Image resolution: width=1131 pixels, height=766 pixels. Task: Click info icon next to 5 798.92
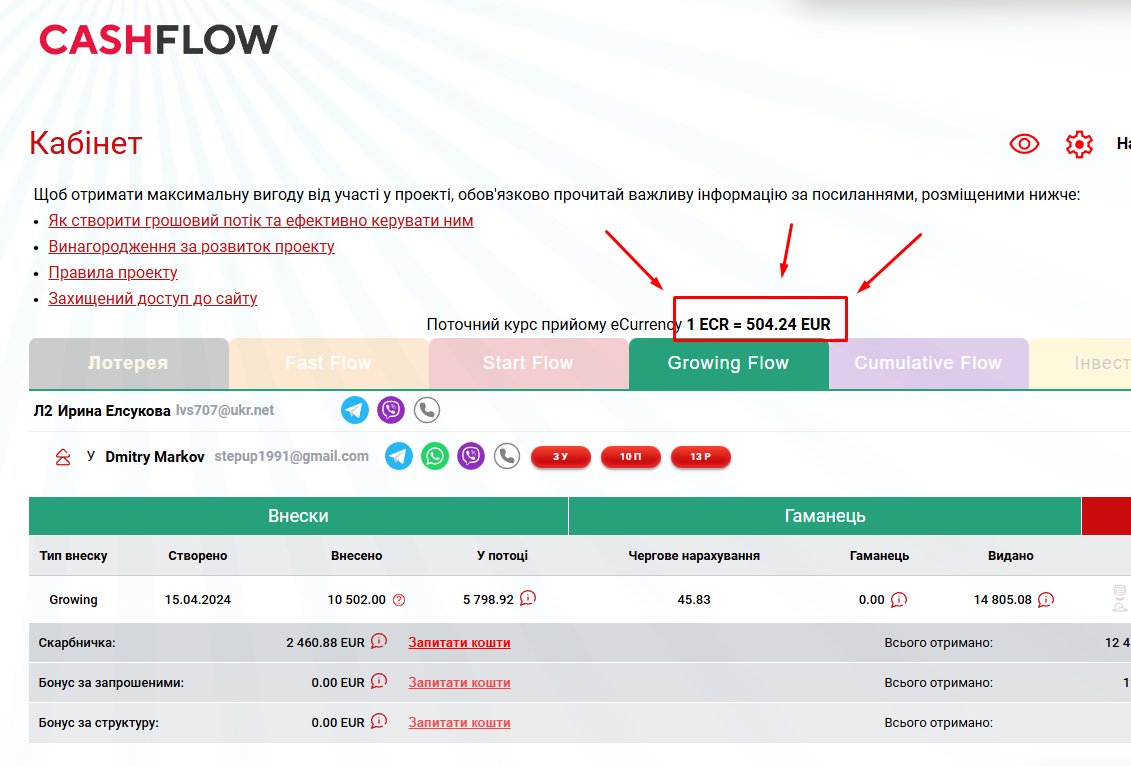[528, 598]
